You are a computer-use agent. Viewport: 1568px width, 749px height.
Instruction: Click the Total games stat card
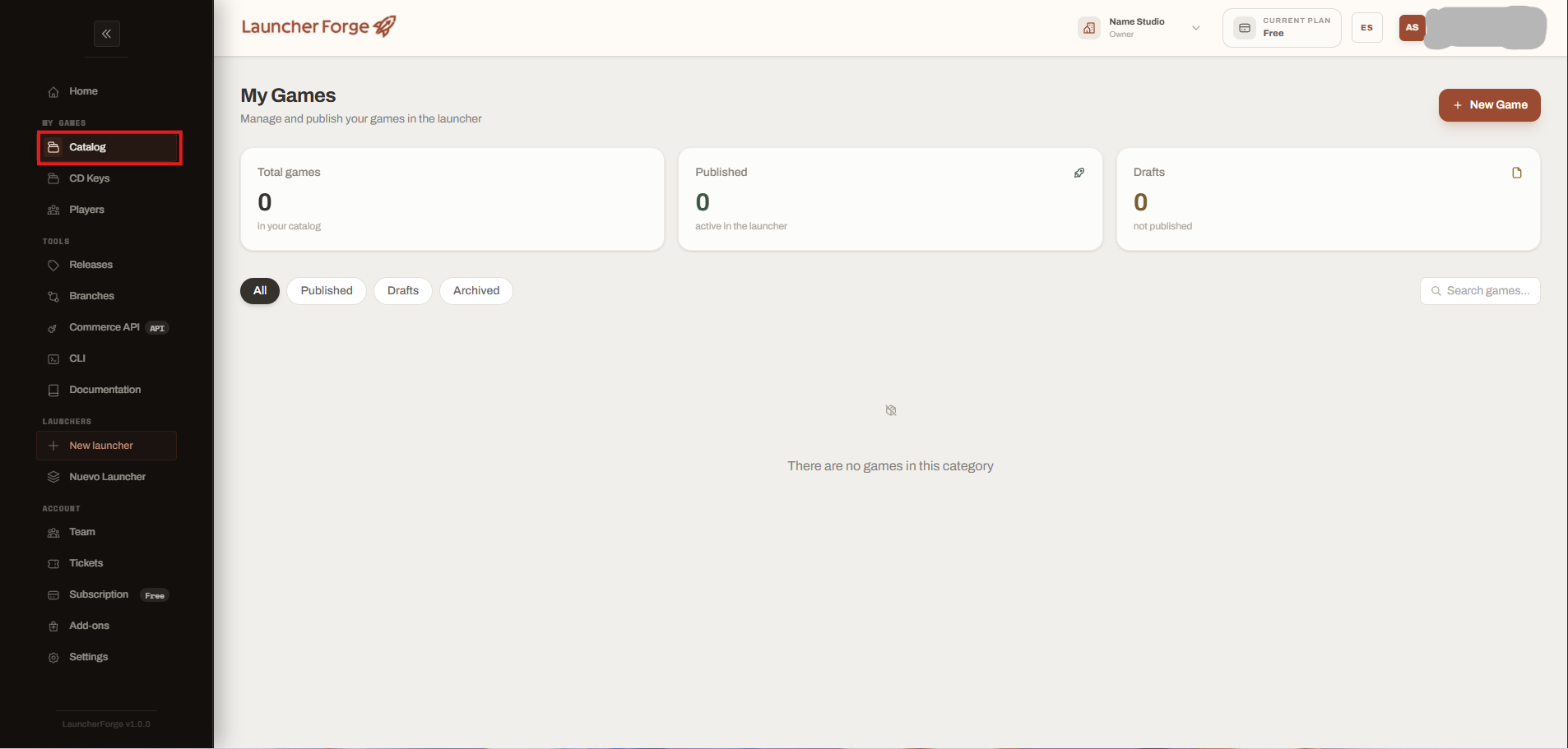coord(452,199)
